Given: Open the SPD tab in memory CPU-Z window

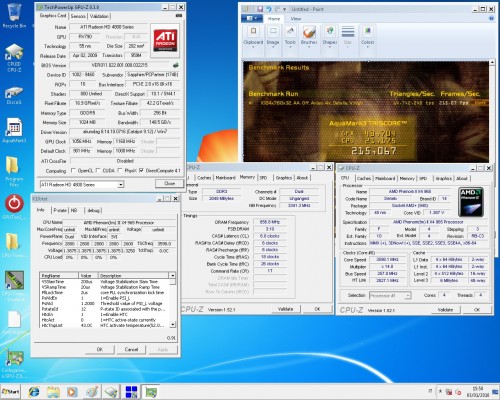Looking at the screenshot, I should [263, 178].
